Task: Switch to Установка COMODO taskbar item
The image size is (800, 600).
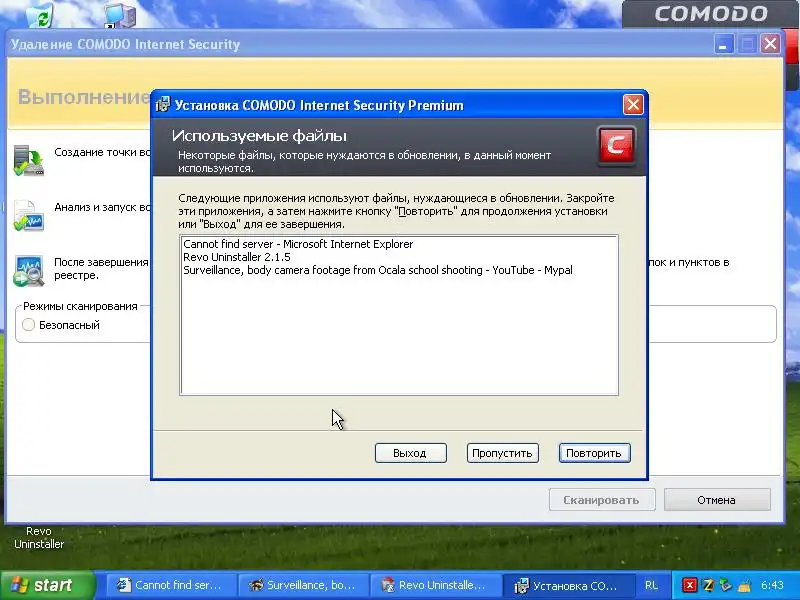Action: pyautogui.click(x=567, y=585)
